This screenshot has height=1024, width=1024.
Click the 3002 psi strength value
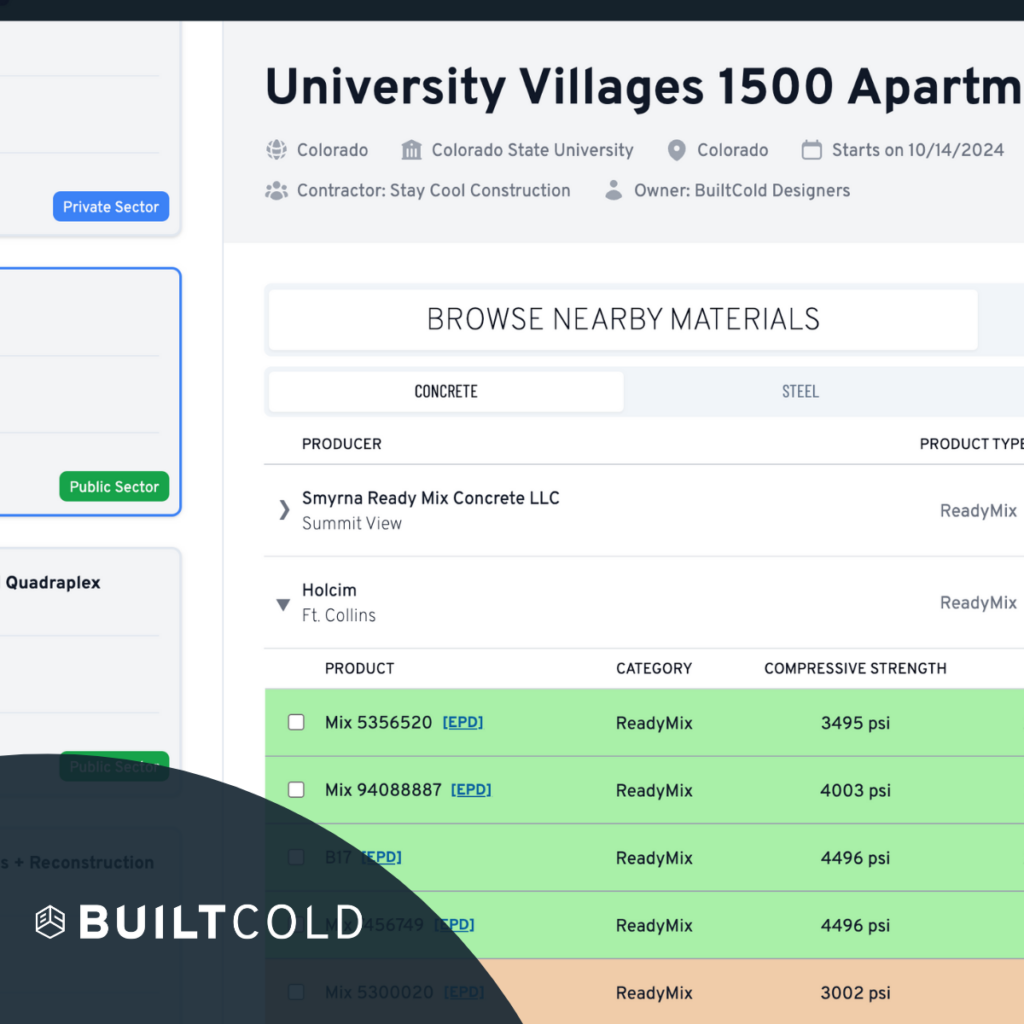(x=856, y=993)
